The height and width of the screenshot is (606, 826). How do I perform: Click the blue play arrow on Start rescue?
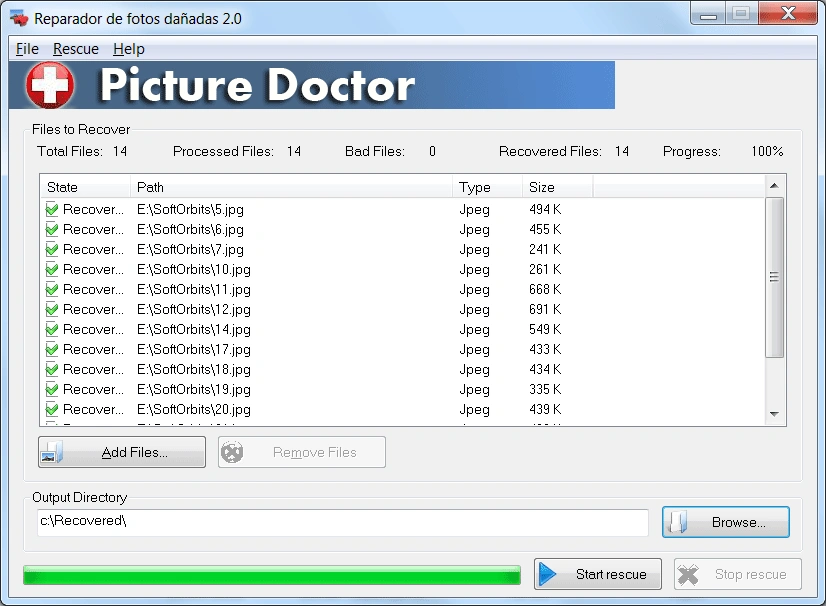(548, 574)
